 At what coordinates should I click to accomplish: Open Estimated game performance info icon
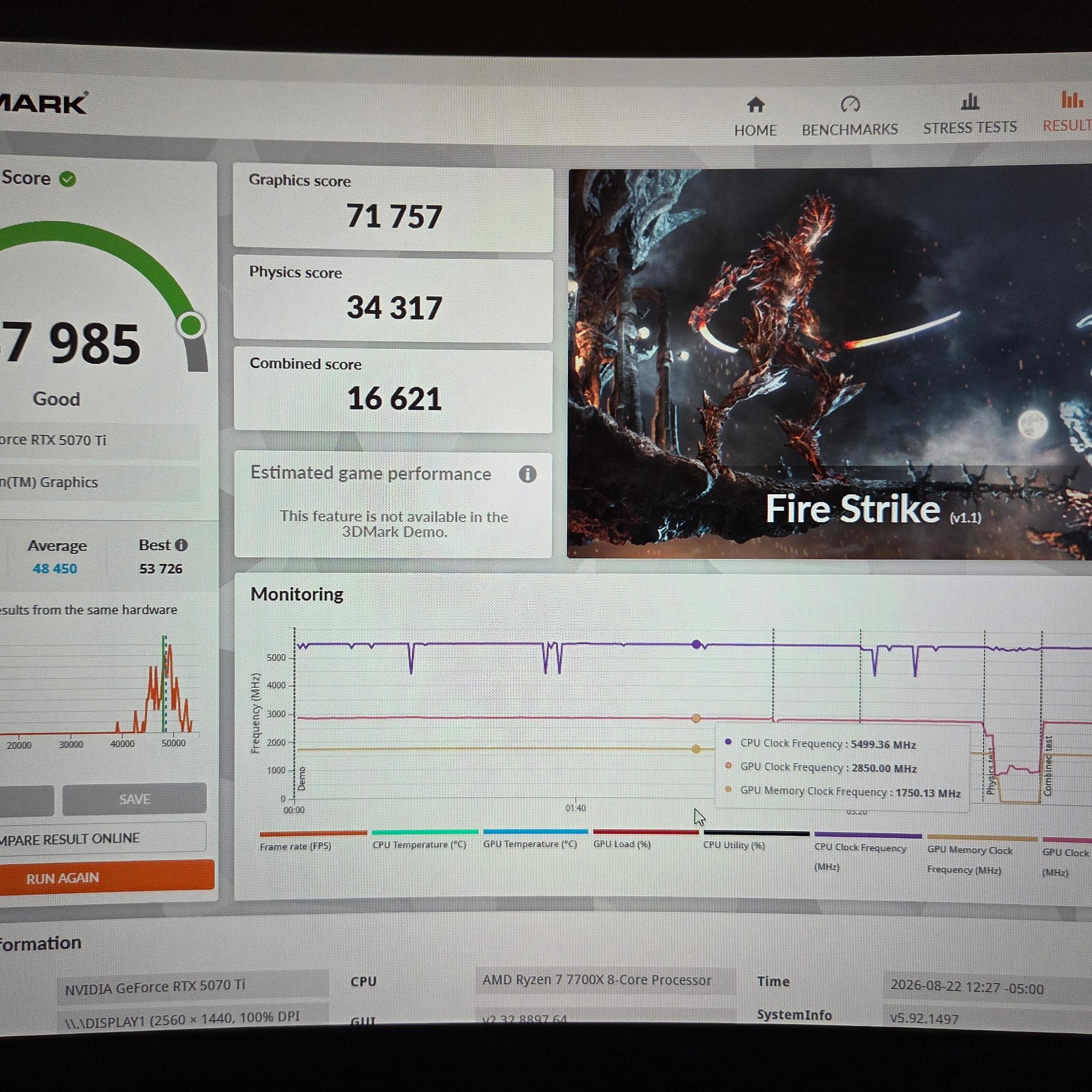(x=527, y=474)
